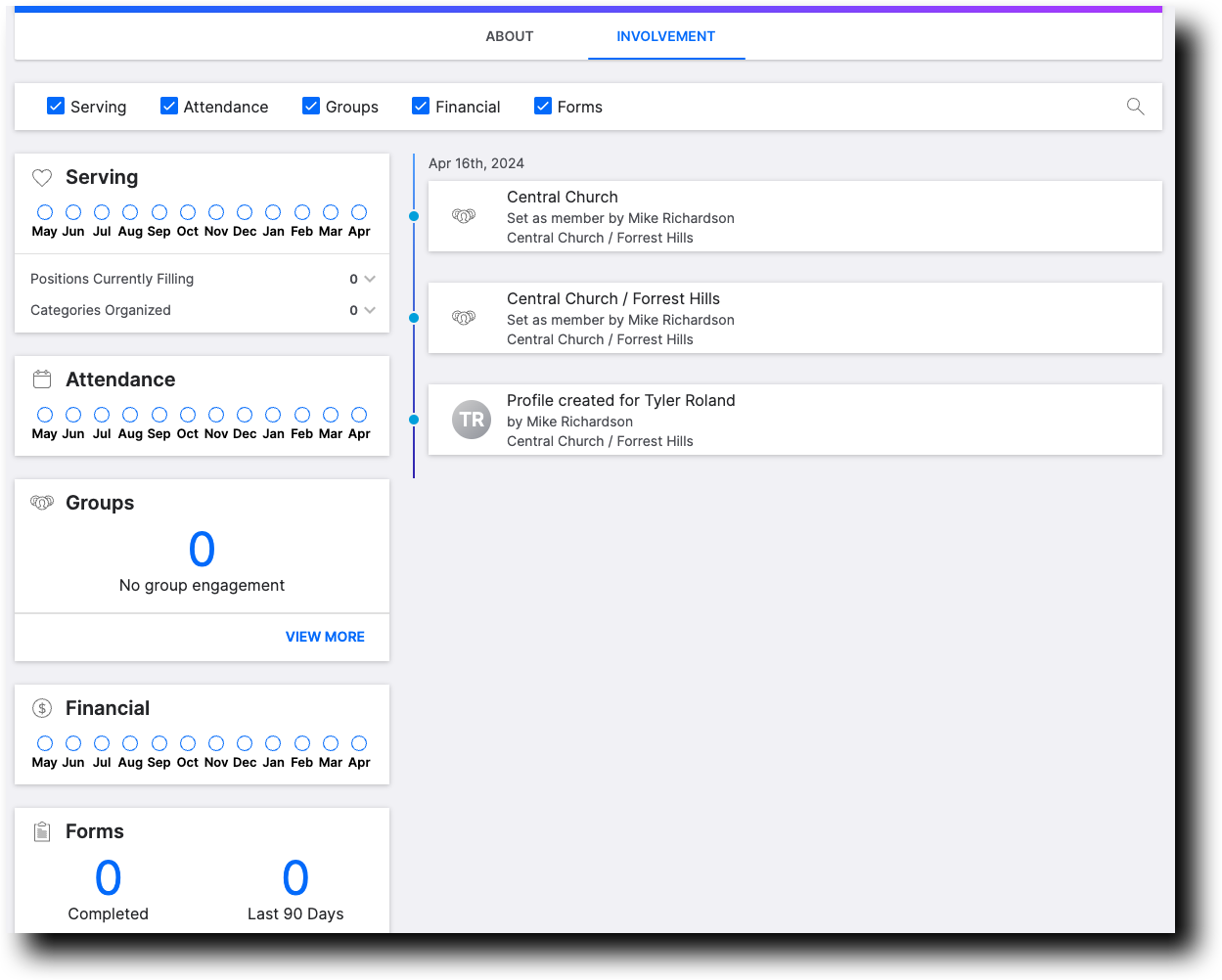
Task: Click the Forms clipboard icon
Action: 41,830
